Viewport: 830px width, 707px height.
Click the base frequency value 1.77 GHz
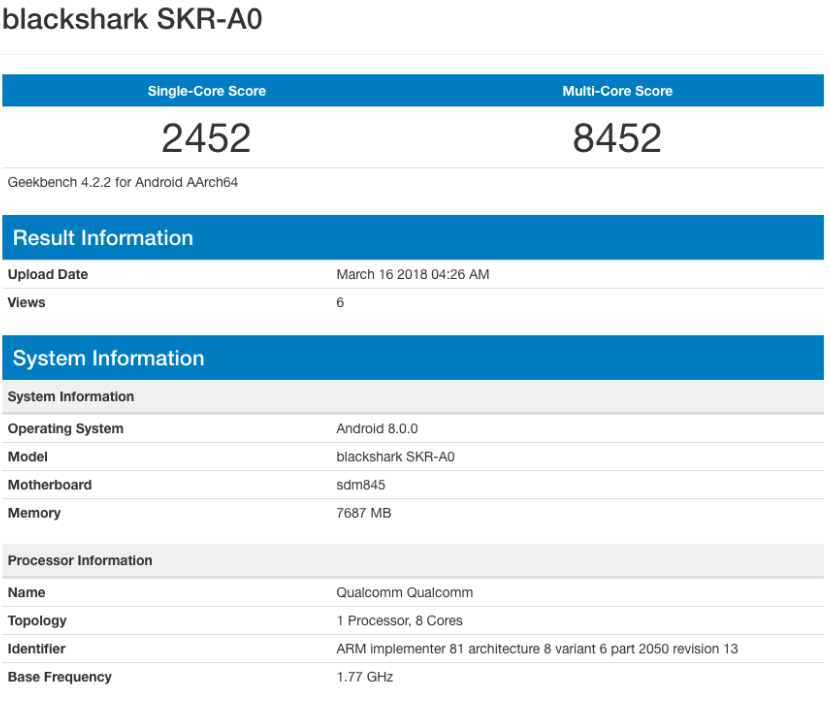point(365,676)
